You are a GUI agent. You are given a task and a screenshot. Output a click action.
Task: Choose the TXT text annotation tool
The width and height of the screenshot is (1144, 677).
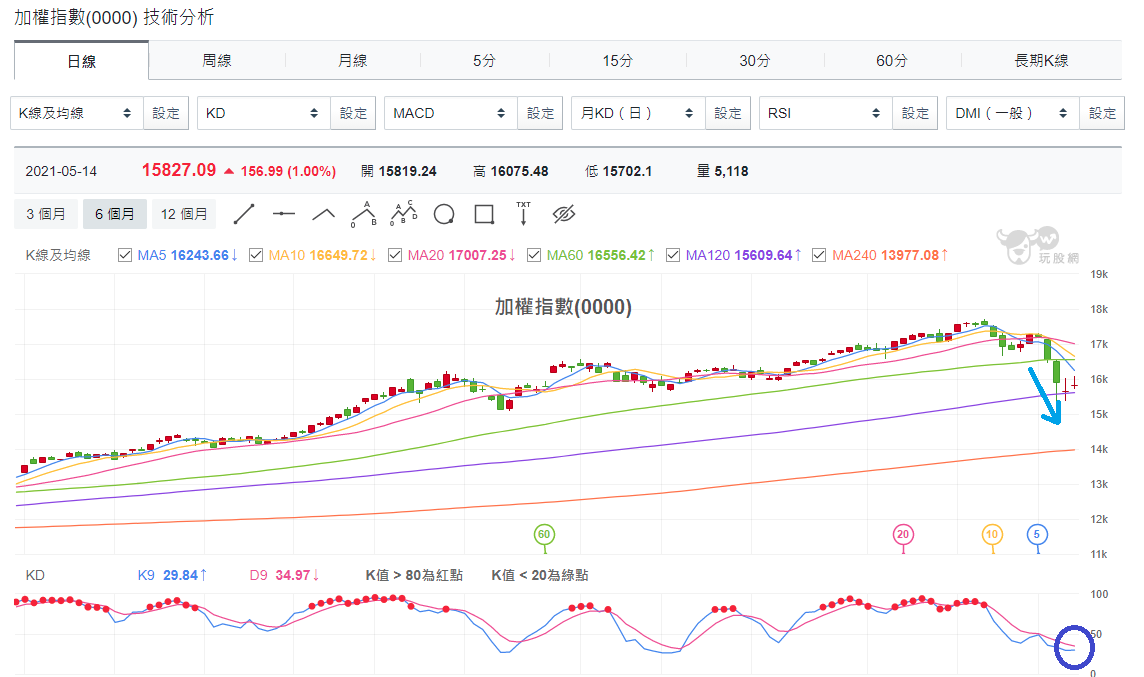click(523, 213)
